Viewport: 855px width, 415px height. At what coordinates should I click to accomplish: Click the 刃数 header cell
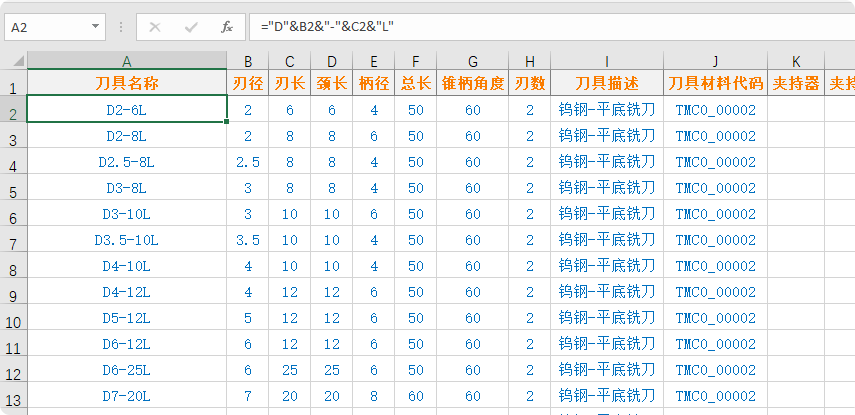click(x=530, y=83)
